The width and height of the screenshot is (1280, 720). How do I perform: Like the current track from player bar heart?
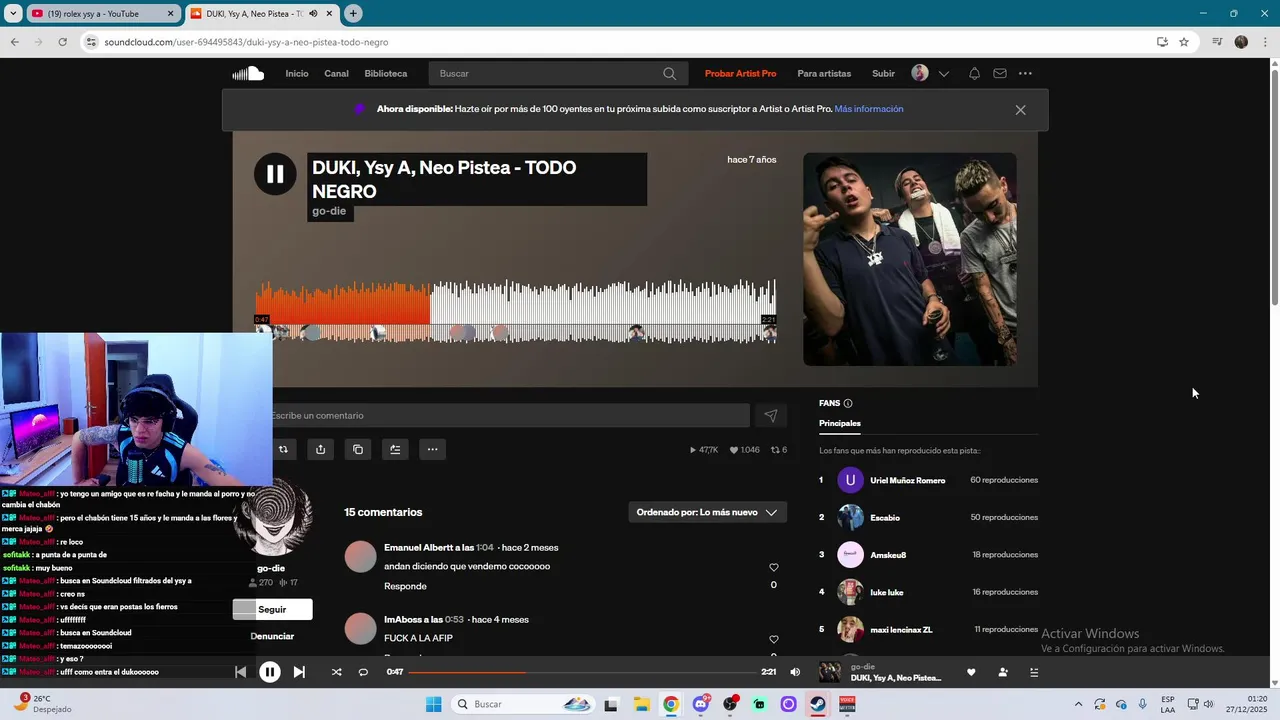(x=971, y=672)
